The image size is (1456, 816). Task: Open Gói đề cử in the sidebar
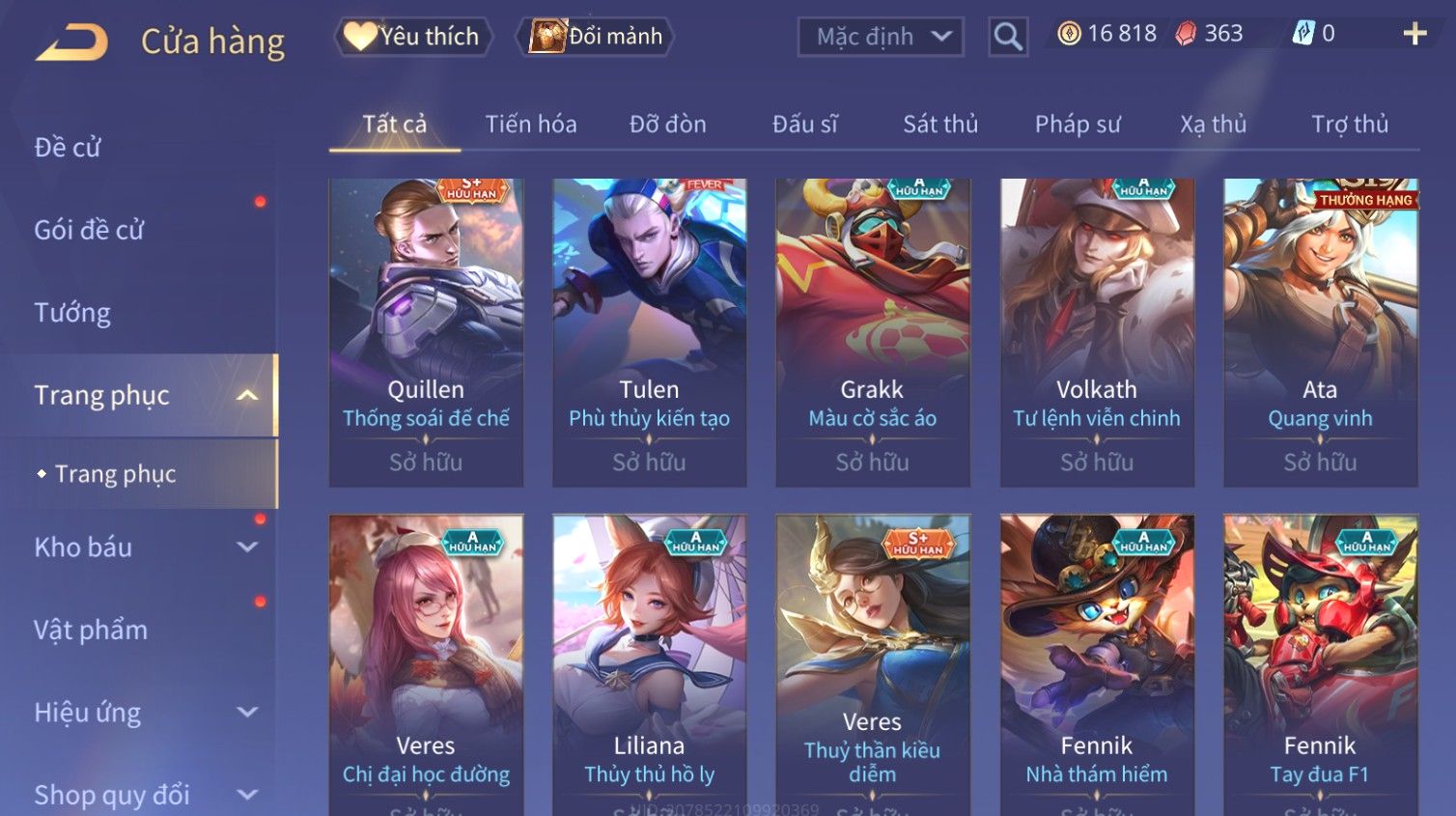89,230
